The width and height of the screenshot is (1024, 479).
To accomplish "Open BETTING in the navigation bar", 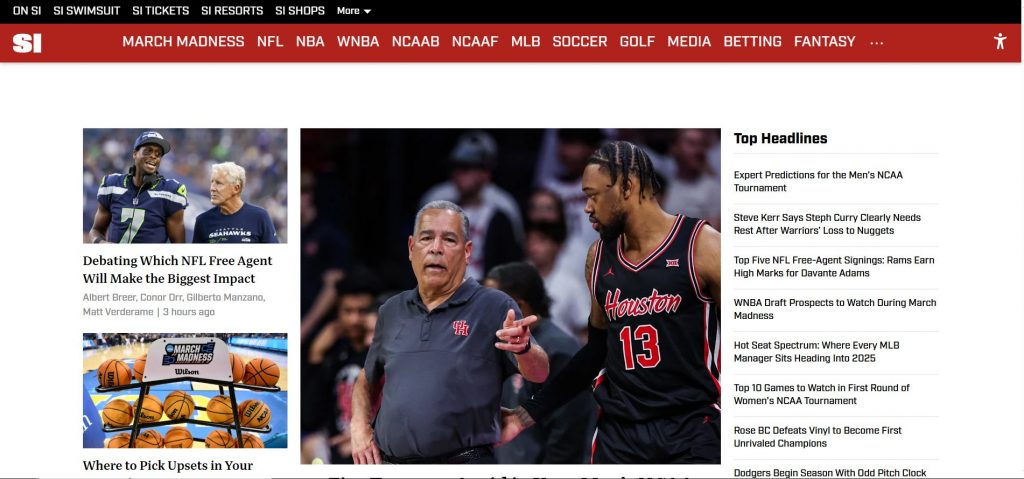I will (752, 41).
